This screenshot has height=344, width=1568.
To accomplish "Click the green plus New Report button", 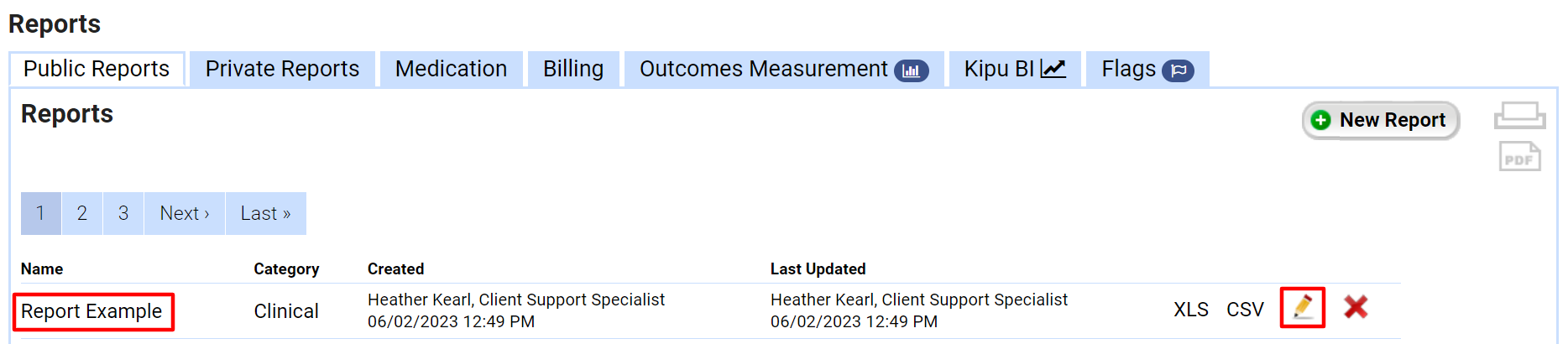I will [x=1381, y=120].
